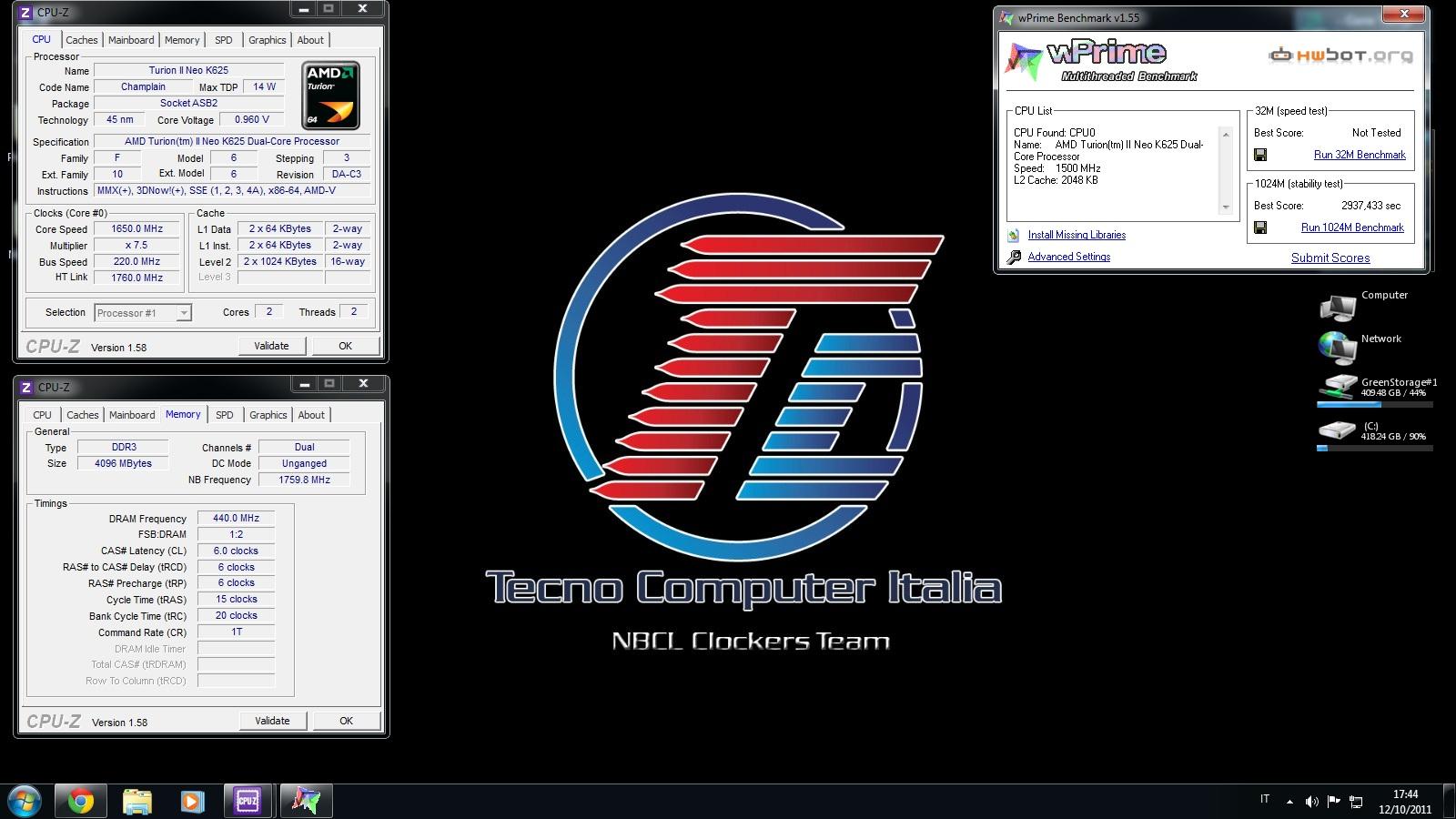Click the CPU-Z title icon in top window
This screenshot has height=819, width=1456.
pyautogui.click(x=26, y=12)
